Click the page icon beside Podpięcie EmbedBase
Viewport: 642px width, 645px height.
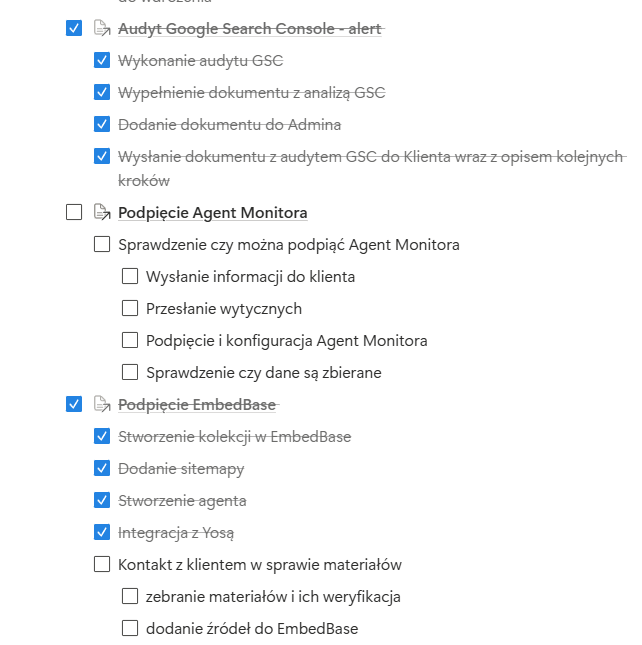tap(101, 404)
